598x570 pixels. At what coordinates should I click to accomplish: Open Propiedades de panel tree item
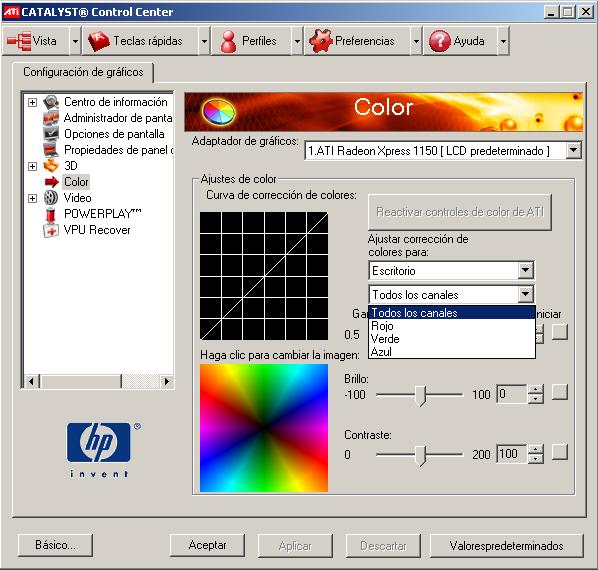(118, 150)
